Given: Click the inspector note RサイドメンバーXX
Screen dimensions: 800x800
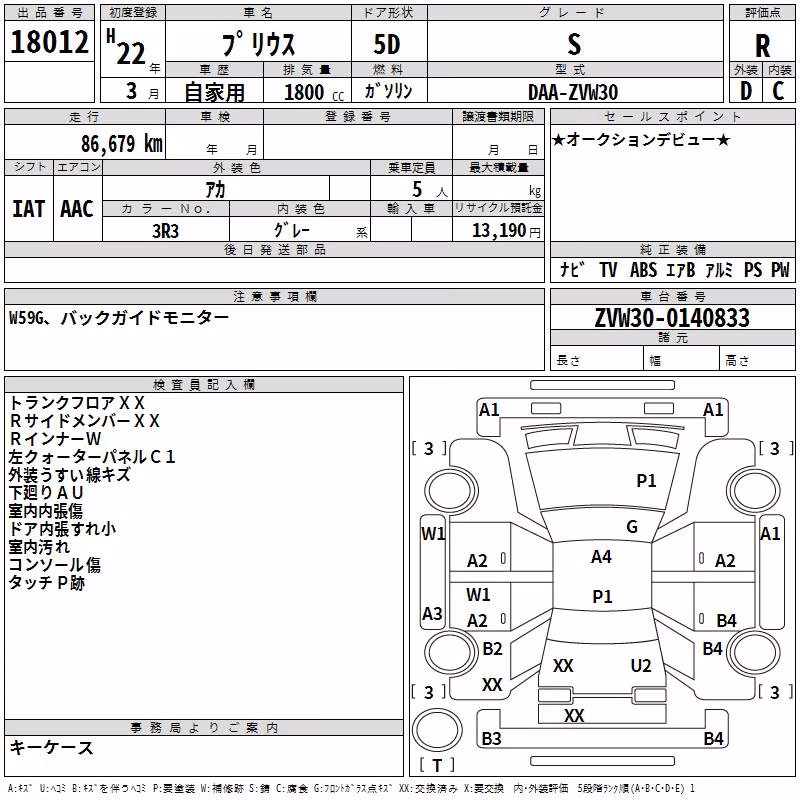Looking at the screenshot, I should coord(85,420).
